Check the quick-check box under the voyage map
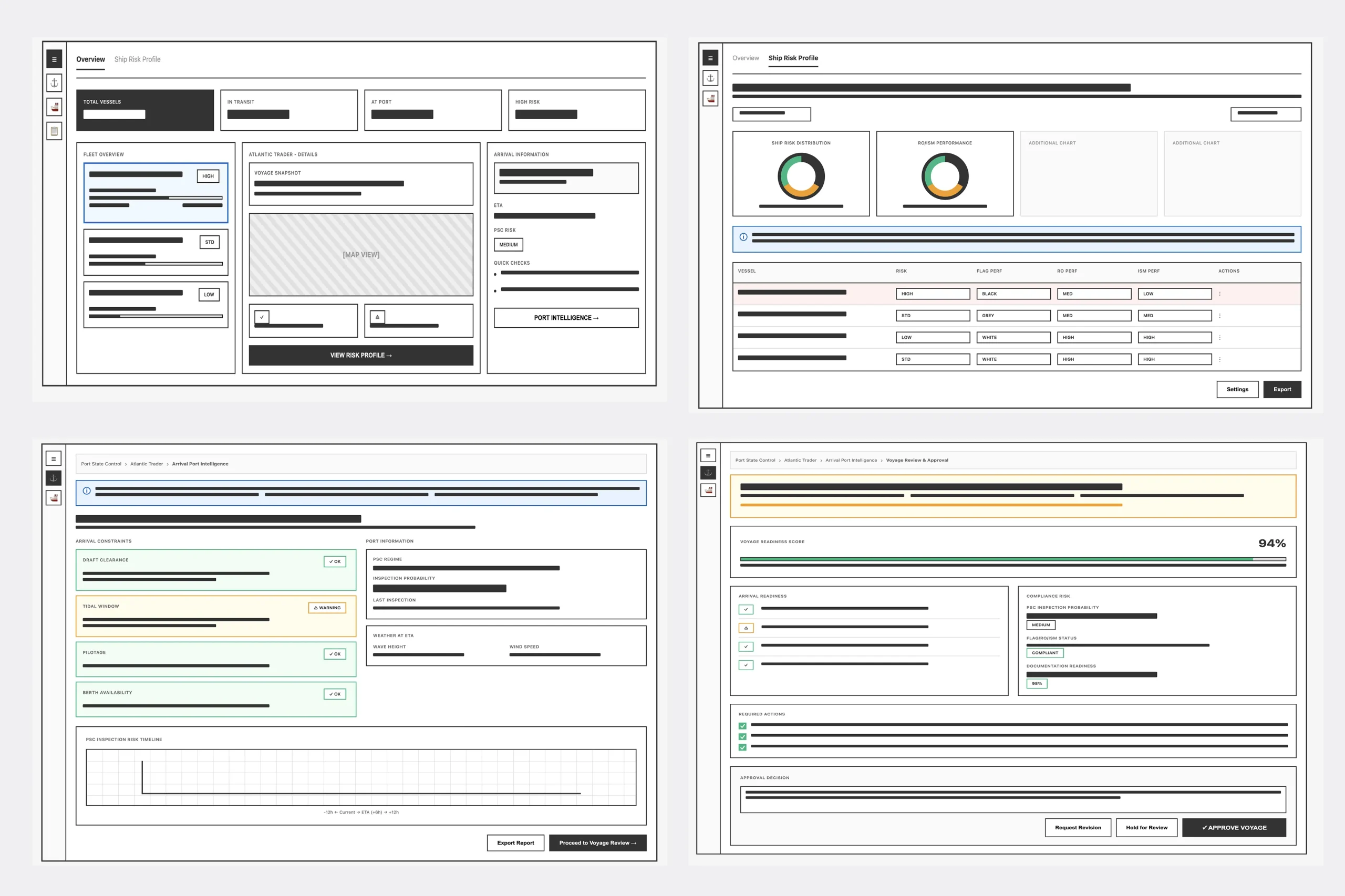 tap(262, 316)
